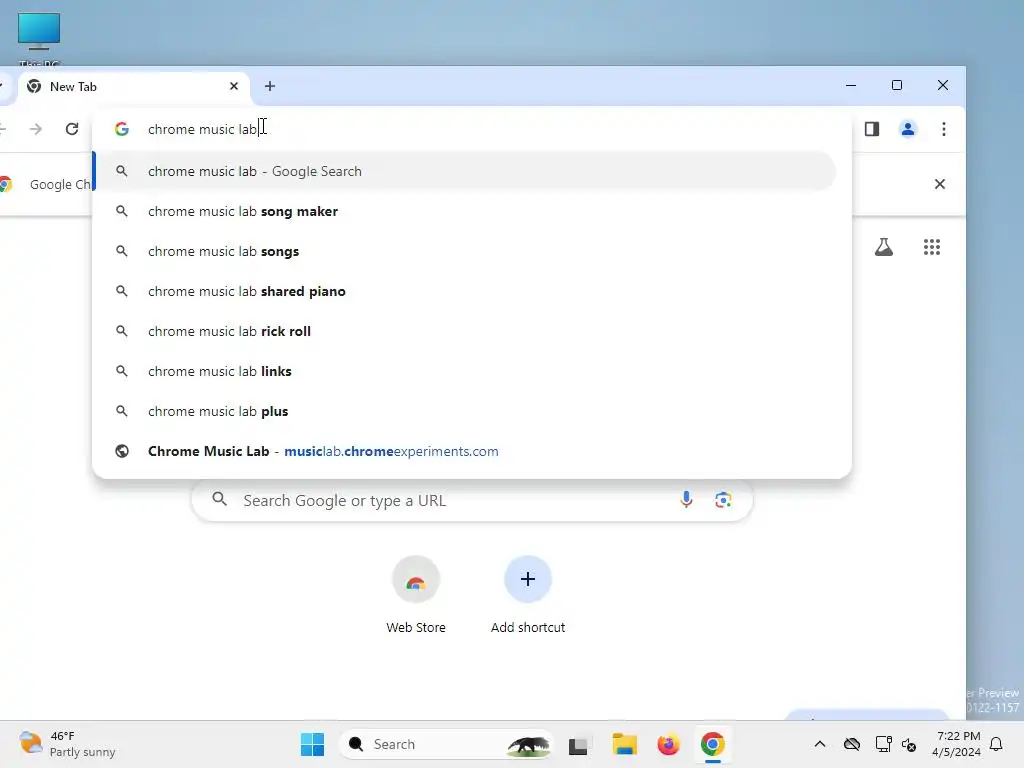Screen dimensions: 1024x768
Task: Click the cloud sync-off tray icon
Action: (852, 744)
